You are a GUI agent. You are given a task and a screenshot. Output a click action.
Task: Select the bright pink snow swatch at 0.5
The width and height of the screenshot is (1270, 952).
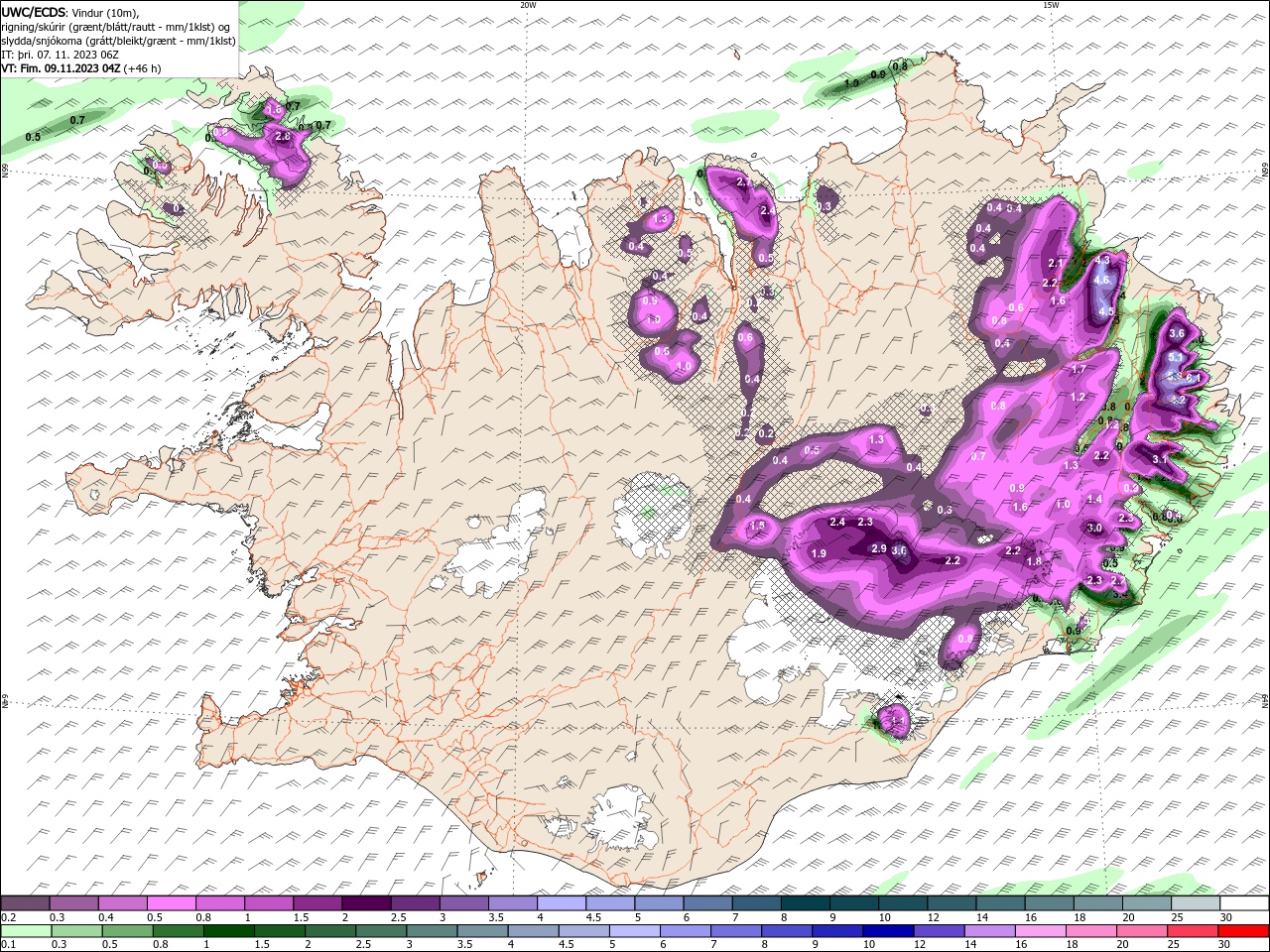(x=172, y=903)
